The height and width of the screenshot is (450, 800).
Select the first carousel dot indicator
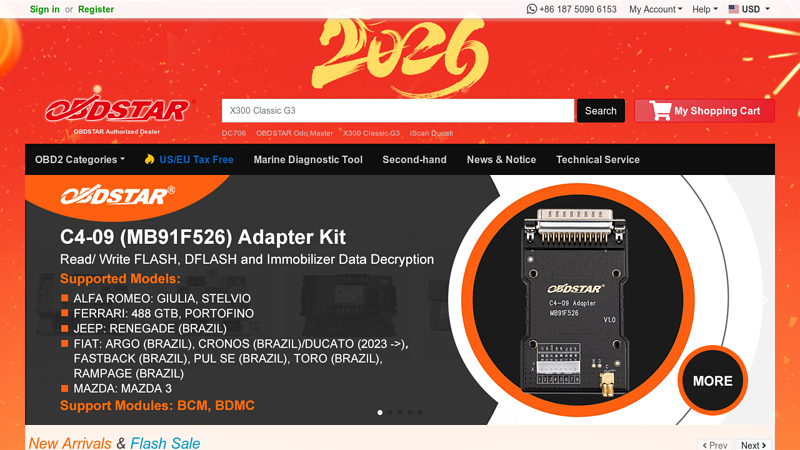pos(380,412)
